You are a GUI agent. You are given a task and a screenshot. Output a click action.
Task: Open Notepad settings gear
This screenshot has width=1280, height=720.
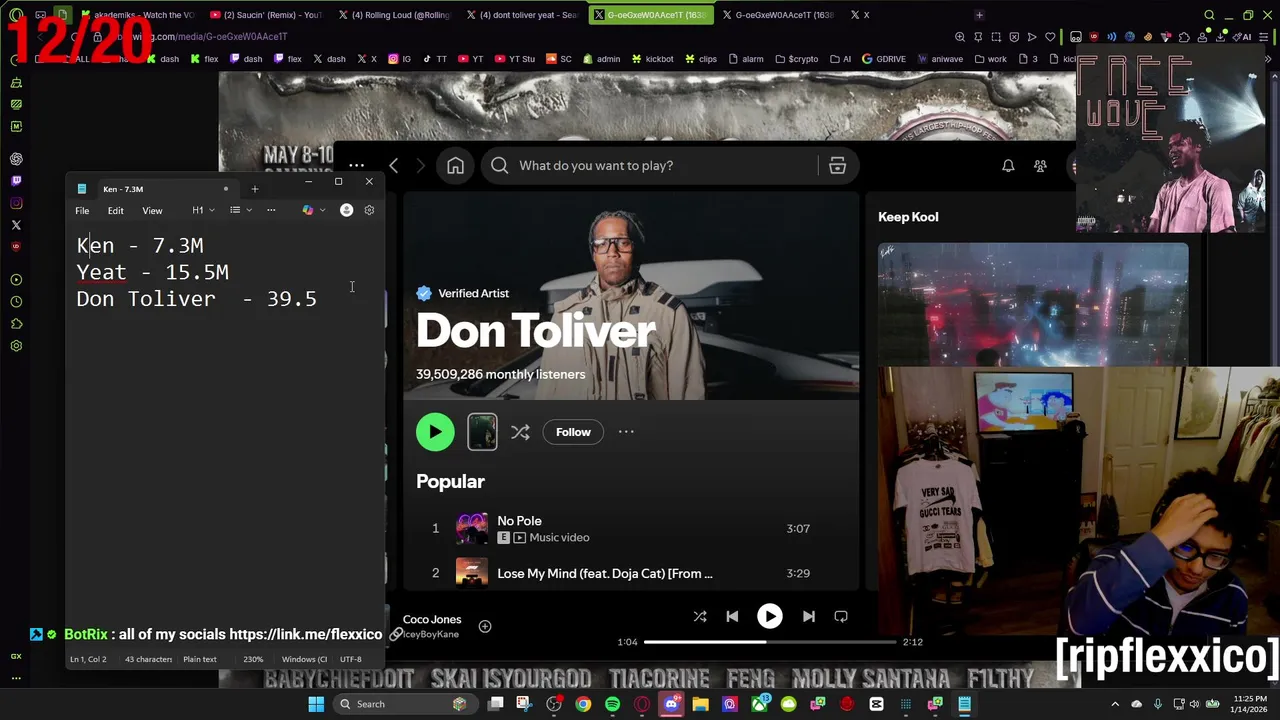369,210
